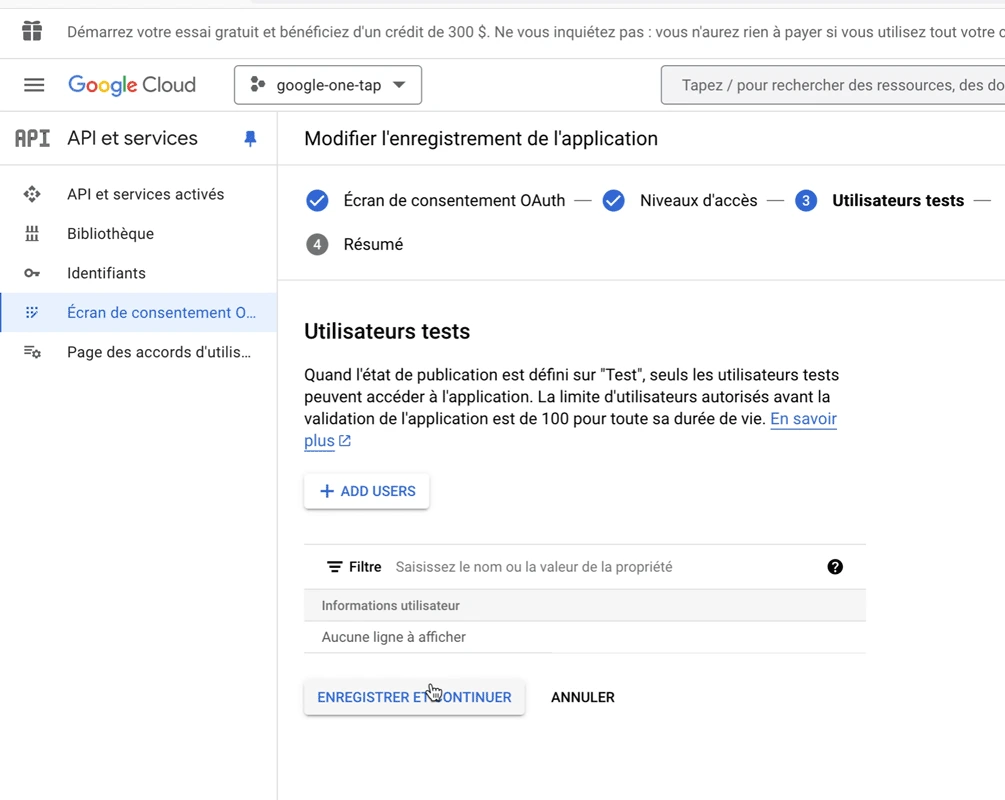
Task: Click the Filtre icon in table
Action: (x=335, y=567)
